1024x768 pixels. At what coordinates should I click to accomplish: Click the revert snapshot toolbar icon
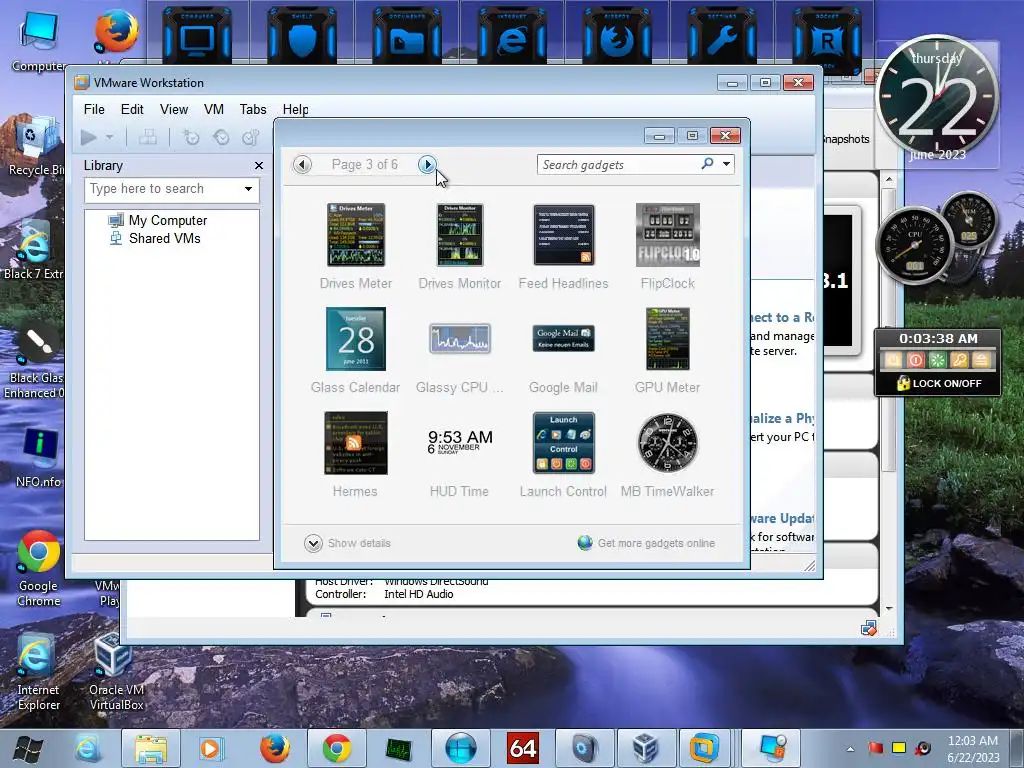tap(221, 137)
